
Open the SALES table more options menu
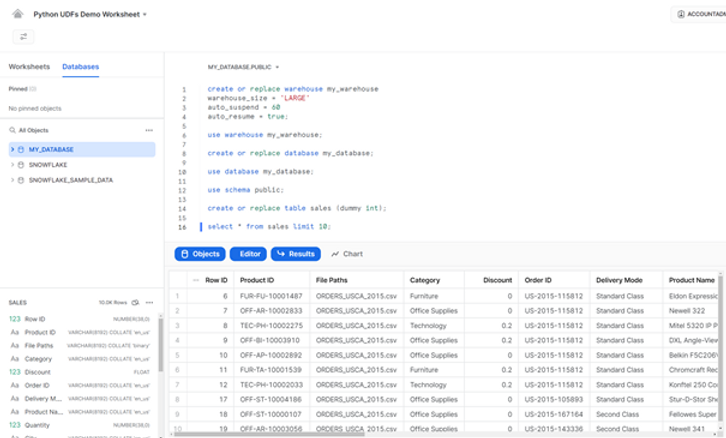coord(149,302)
